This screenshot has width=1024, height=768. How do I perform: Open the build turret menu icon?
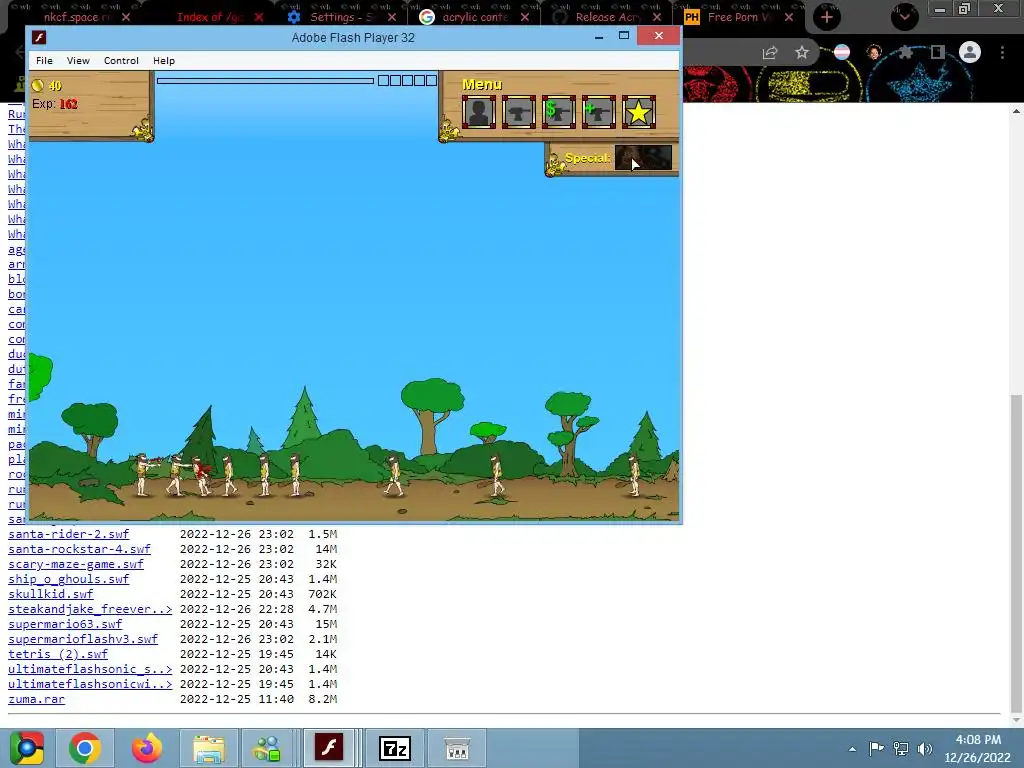tap(519, 112)
